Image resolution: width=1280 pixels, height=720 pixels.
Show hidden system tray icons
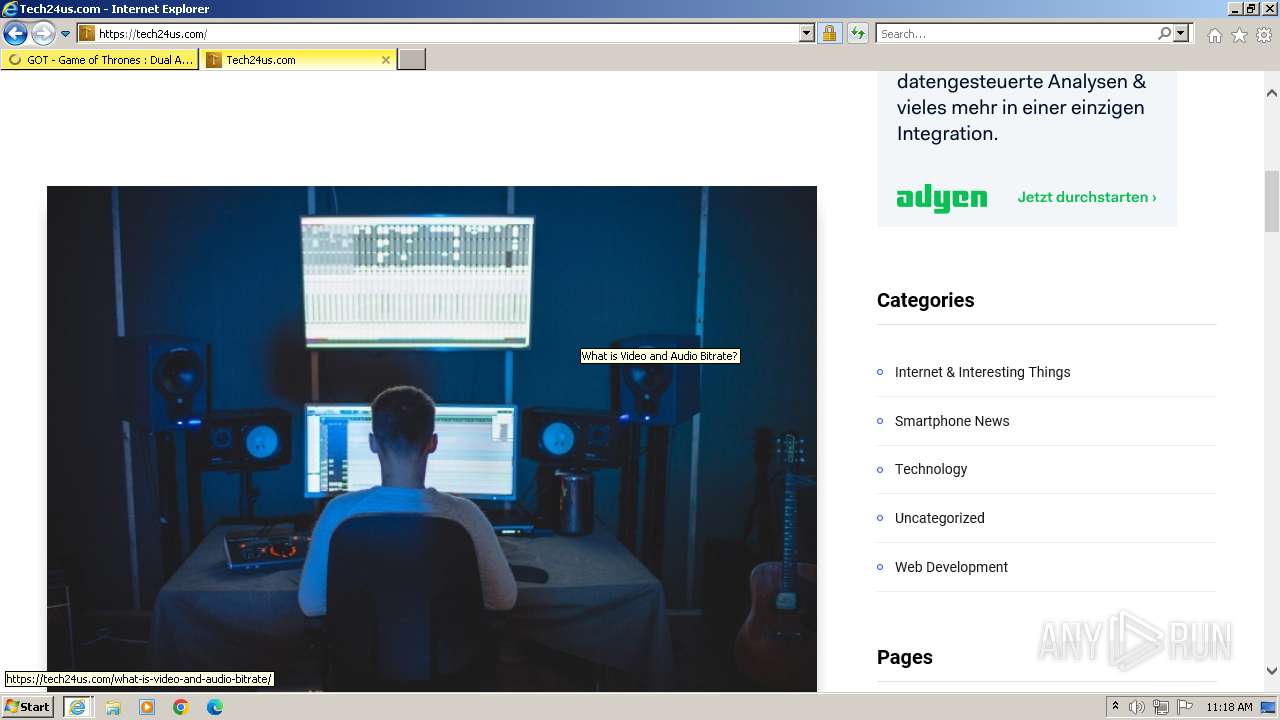click(x=1115, y=707)
